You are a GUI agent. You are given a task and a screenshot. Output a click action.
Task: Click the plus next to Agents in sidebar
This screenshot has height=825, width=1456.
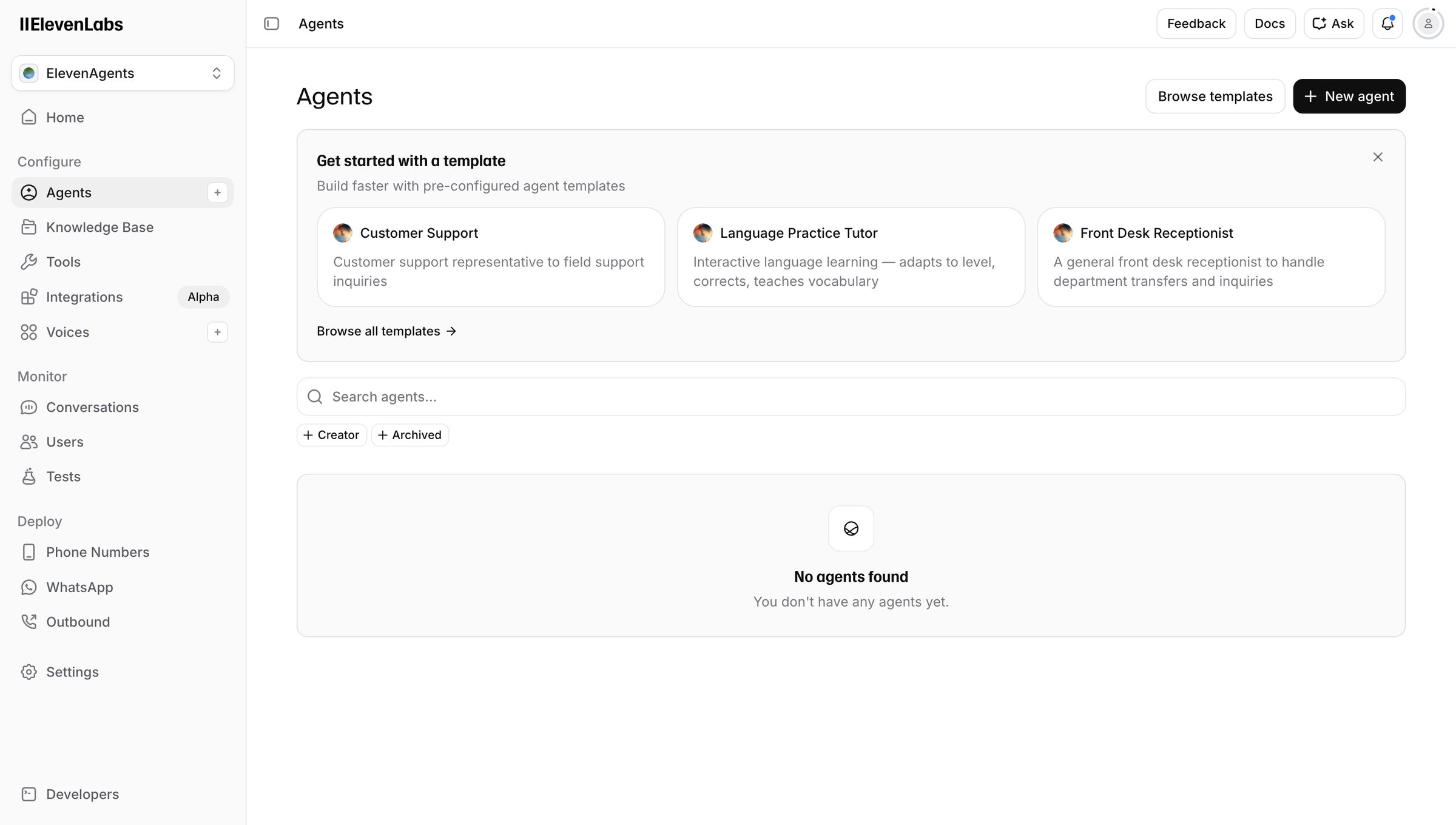point(217,192)
